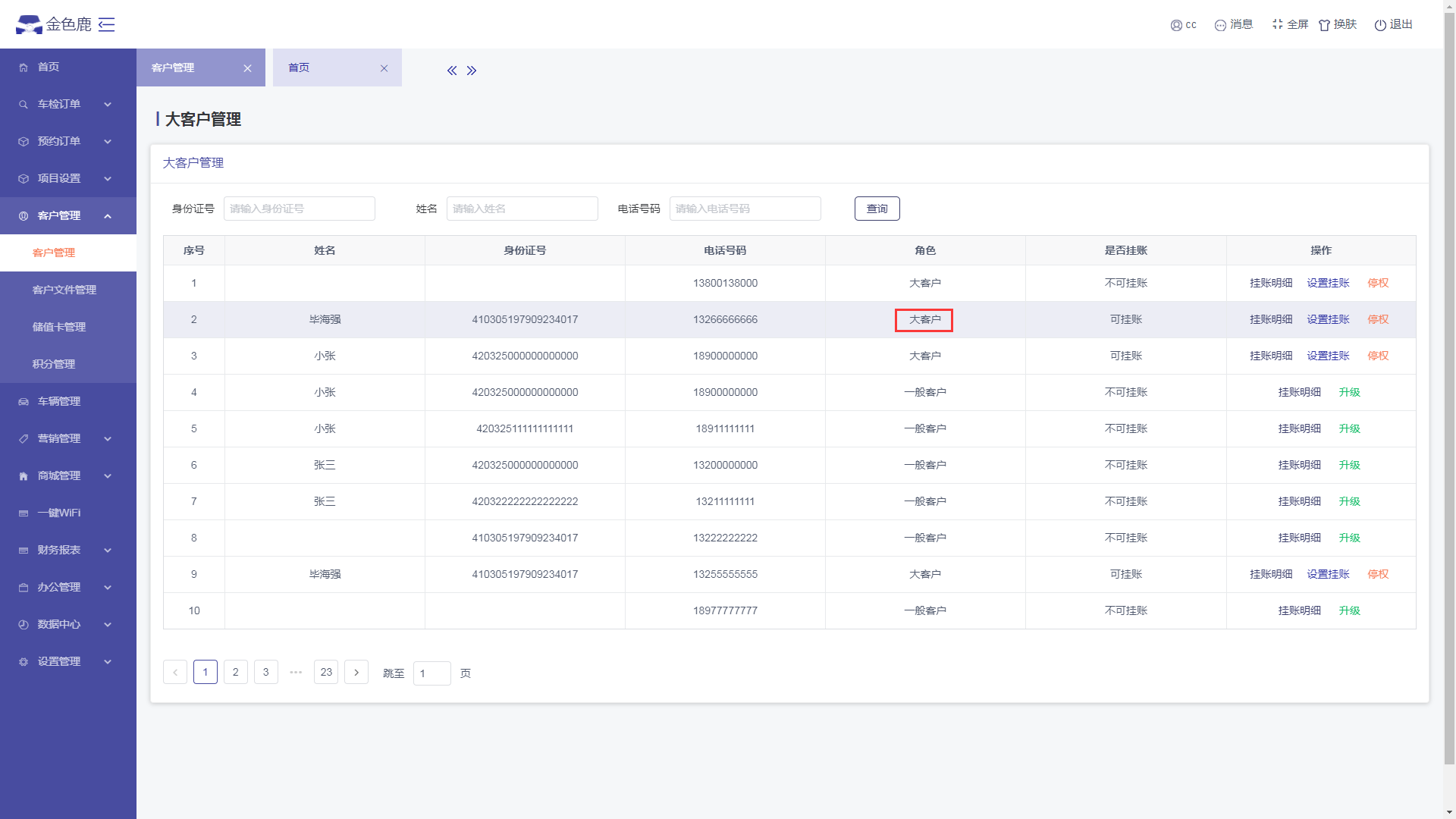
Task: Click 升级 link in row 4
Action: tap(1349, 392)
